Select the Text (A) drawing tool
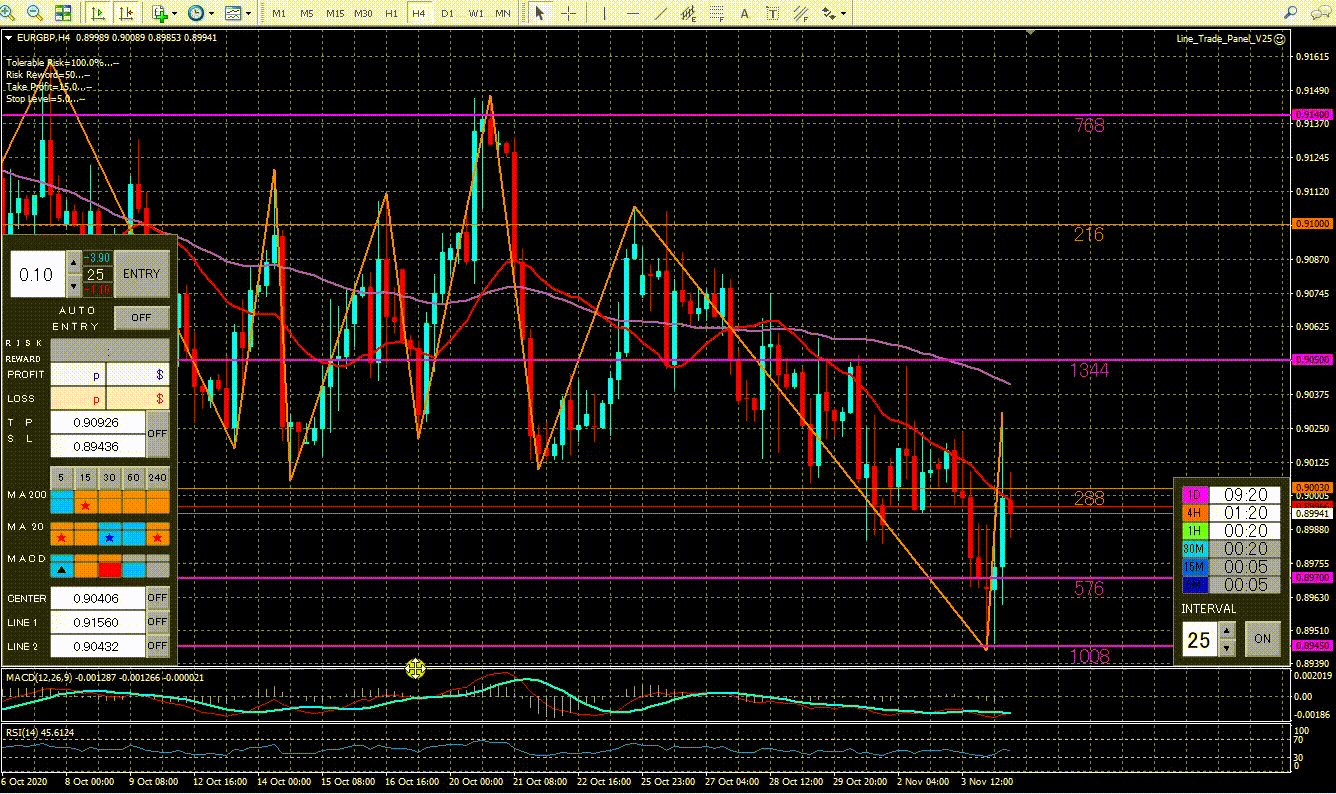Viewport: 1336px width, 794px height. tap(745, 13)
